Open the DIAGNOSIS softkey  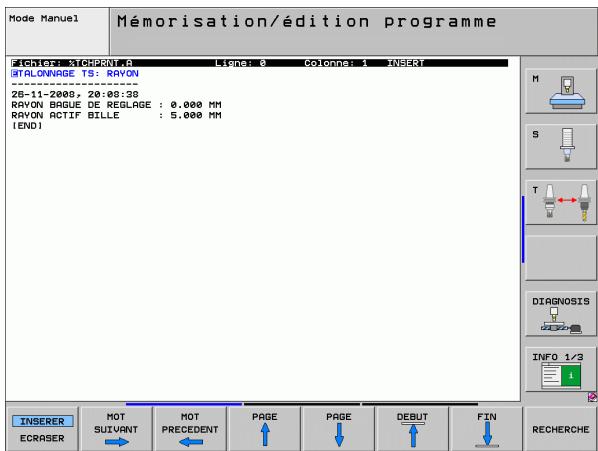pyautogui.click(x=561, y=314)
